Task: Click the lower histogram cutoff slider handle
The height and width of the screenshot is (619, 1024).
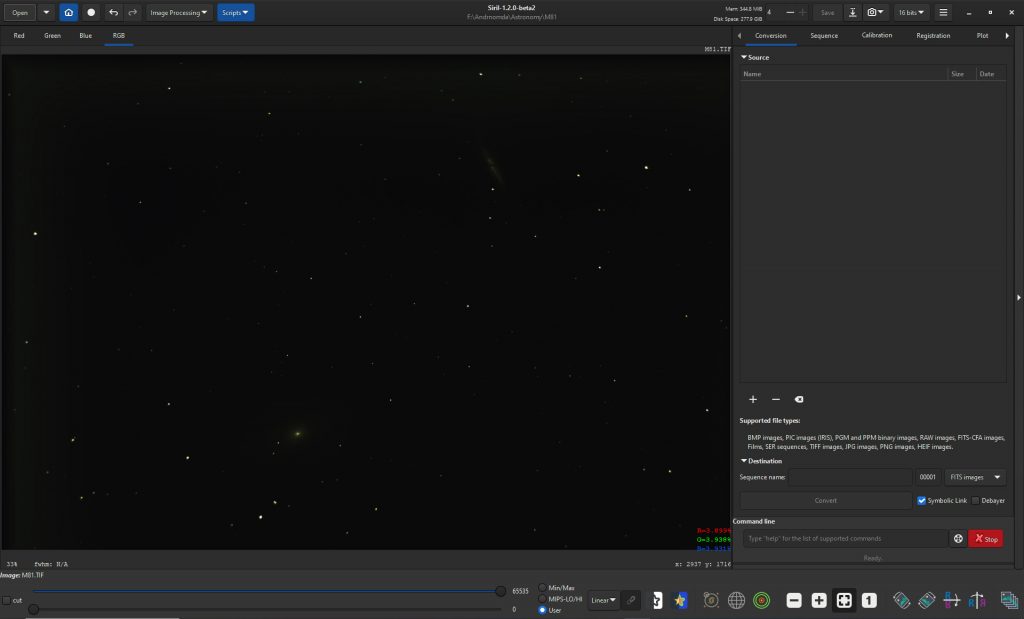Action: pyautogui.click(x=33, y=609)
